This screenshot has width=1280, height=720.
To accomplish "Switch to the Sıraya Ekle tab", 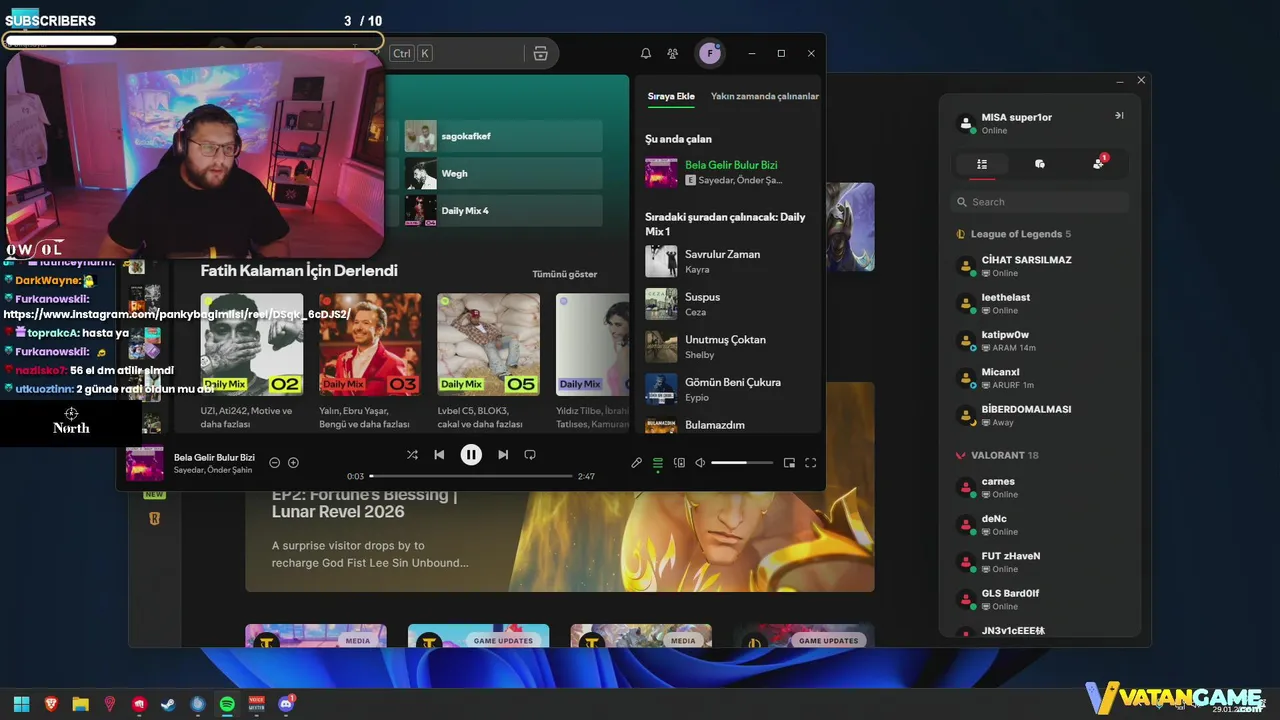I will (x=671, y=96).
